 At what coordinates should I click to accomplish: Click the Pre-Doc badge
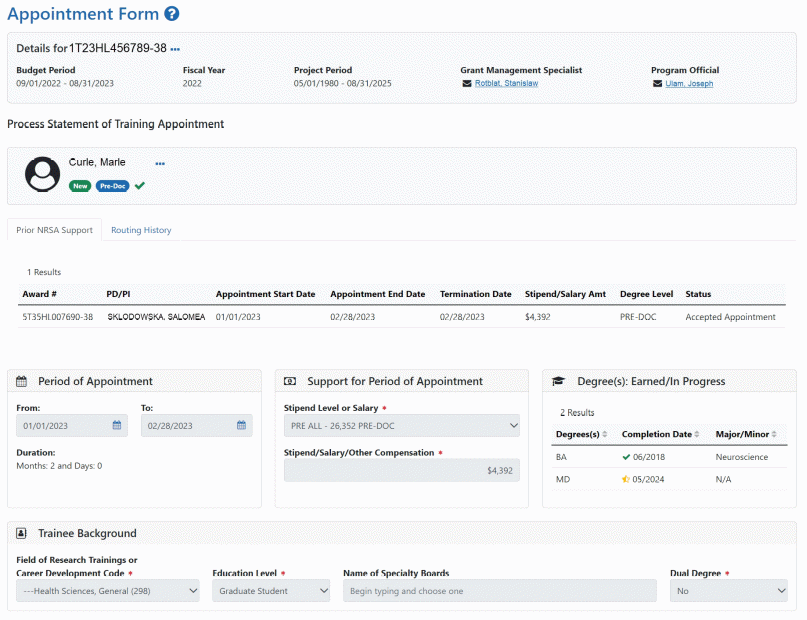(113, 186)
